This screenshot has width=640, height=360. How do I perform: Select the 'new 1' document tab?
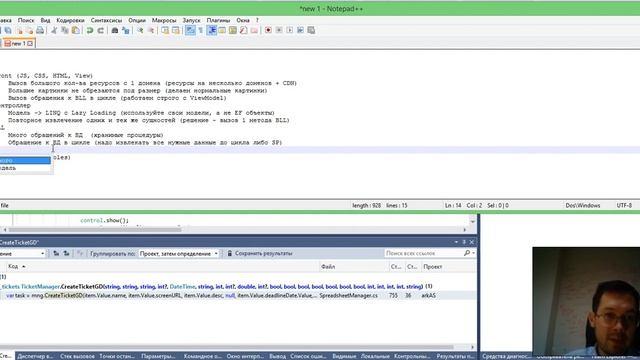click(18, 43)
